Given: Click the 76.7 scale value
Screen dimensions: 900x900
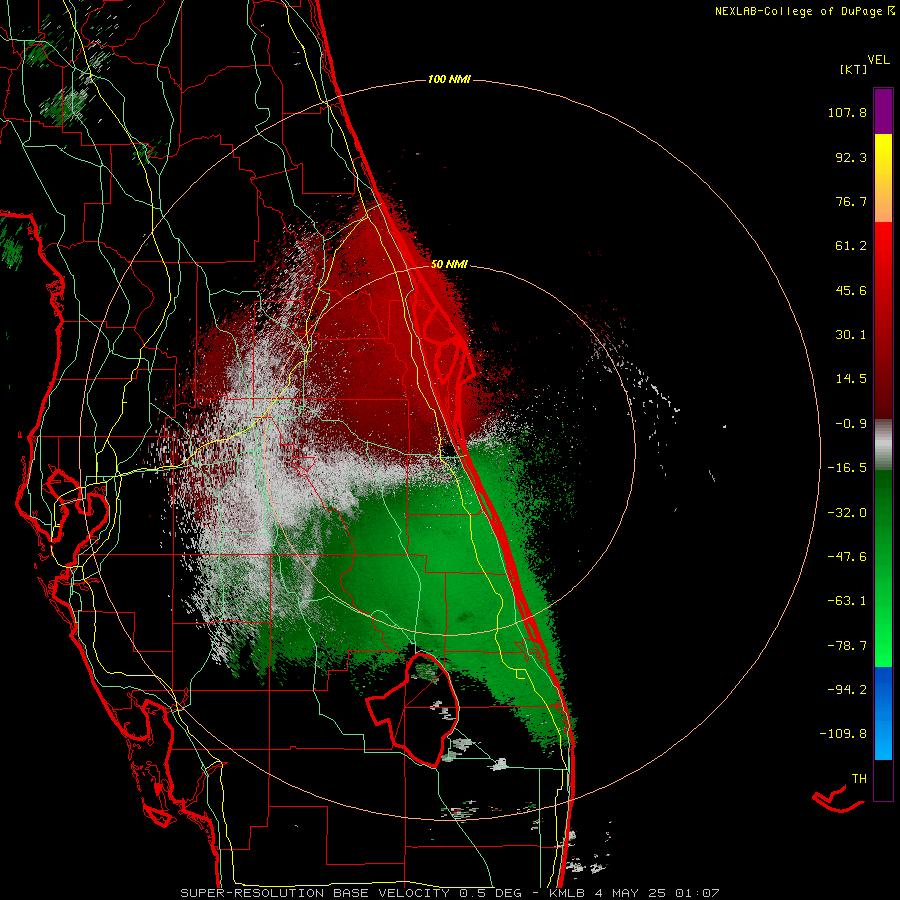Looking at the screenshot, I should [851, 201].
